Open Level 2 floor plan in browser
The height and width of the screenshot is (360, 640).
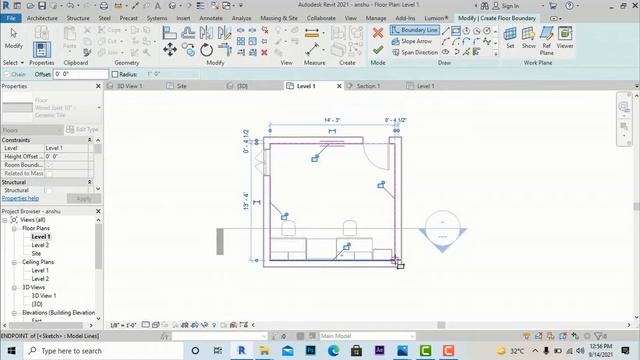tap(40, 245)
